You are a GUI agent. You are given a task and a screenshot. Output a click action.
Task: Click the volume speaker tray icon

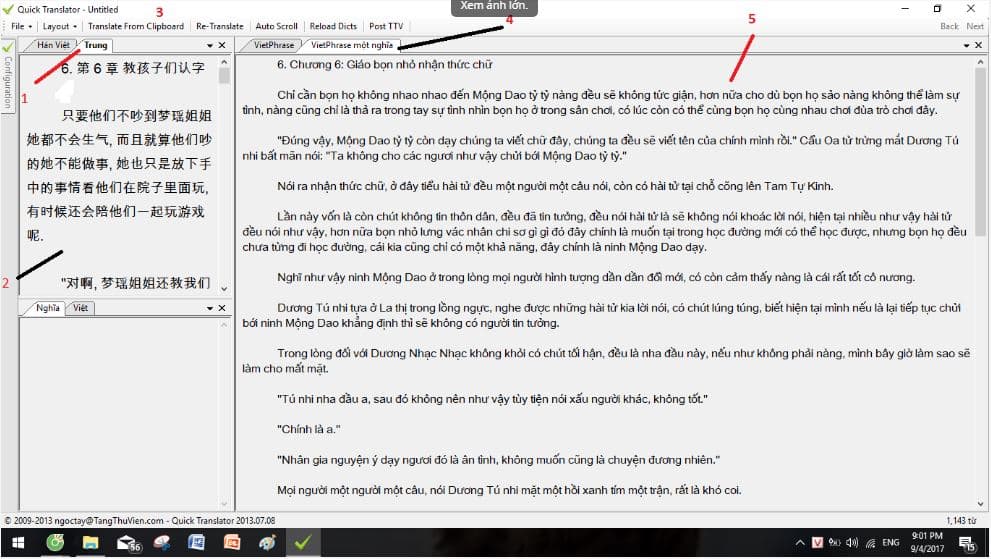pyautogui.click(x=852, y=543)
